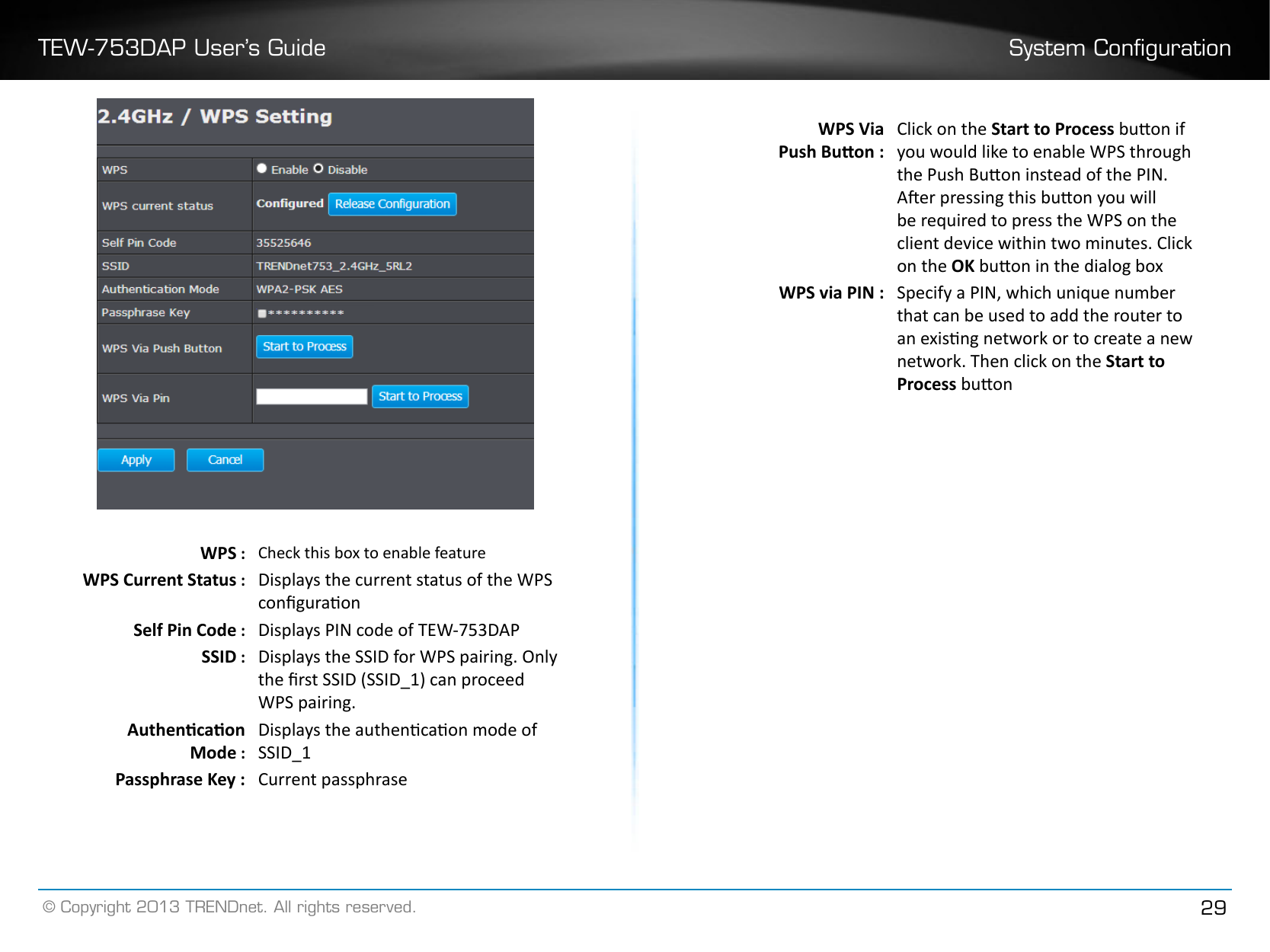Screen dimensions: 1270x952
Task: Click the WPS Via Pin input field
Action: click(312, 396)
